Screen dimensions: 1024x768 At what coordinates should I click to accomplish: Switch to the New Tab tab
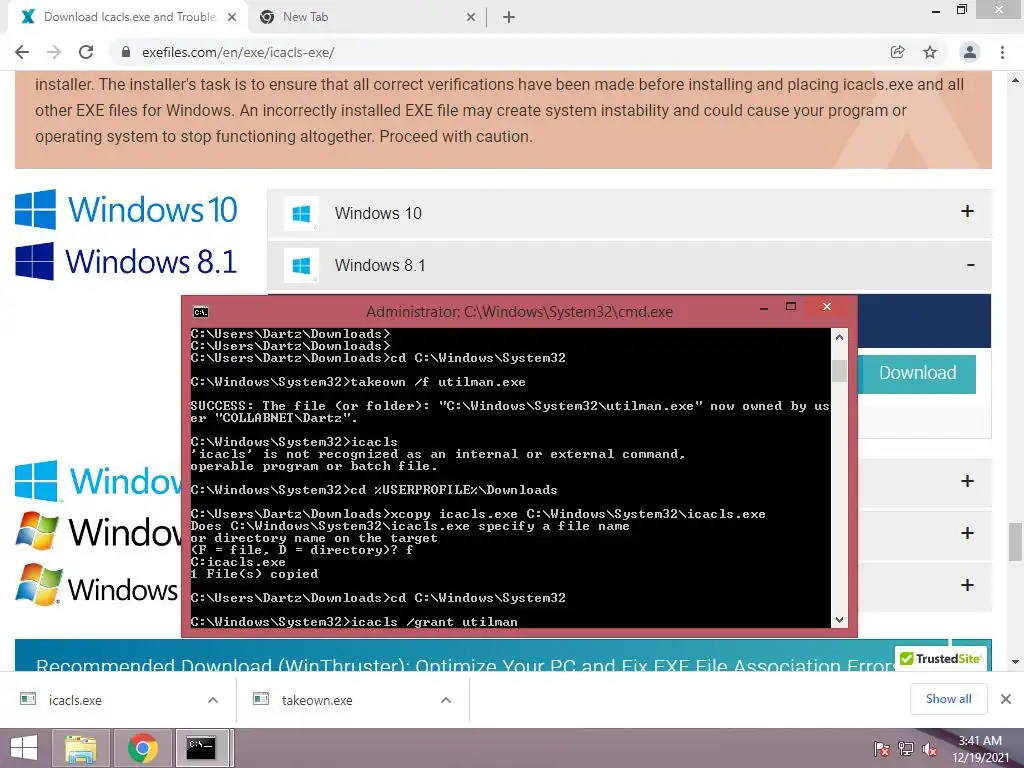[367, 17]
